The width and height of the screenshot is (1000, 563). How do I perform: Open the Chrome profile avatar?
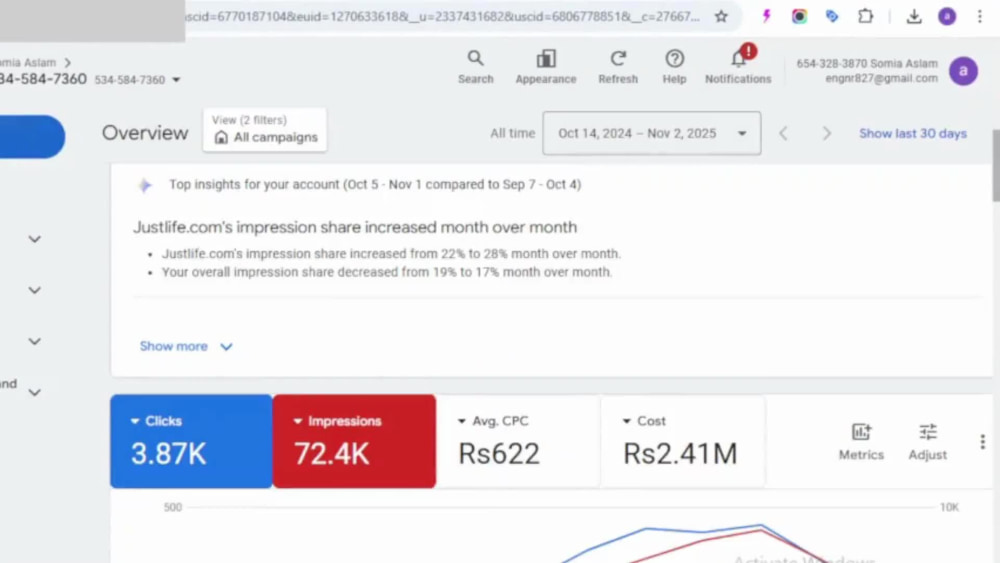point(947,17)
